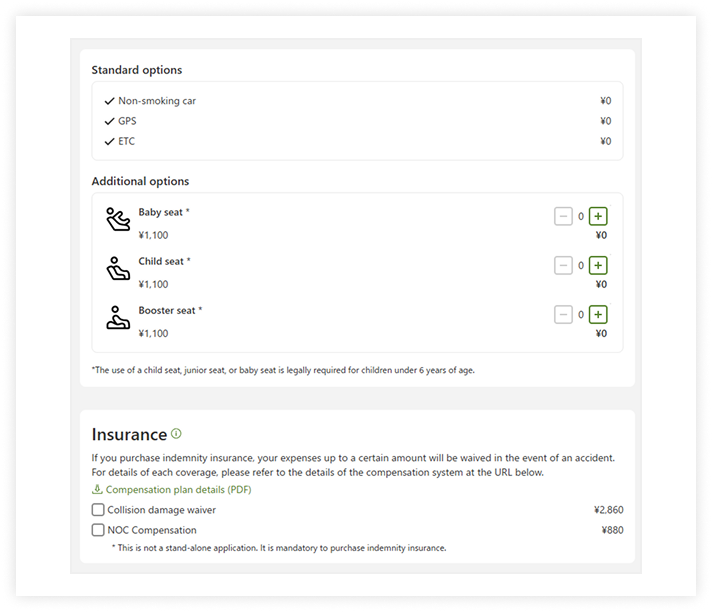Image resolution: width=712 pixels, height=612 pixels.
Task: Select the ETC standard option row
Action: [x=357, y=141]
